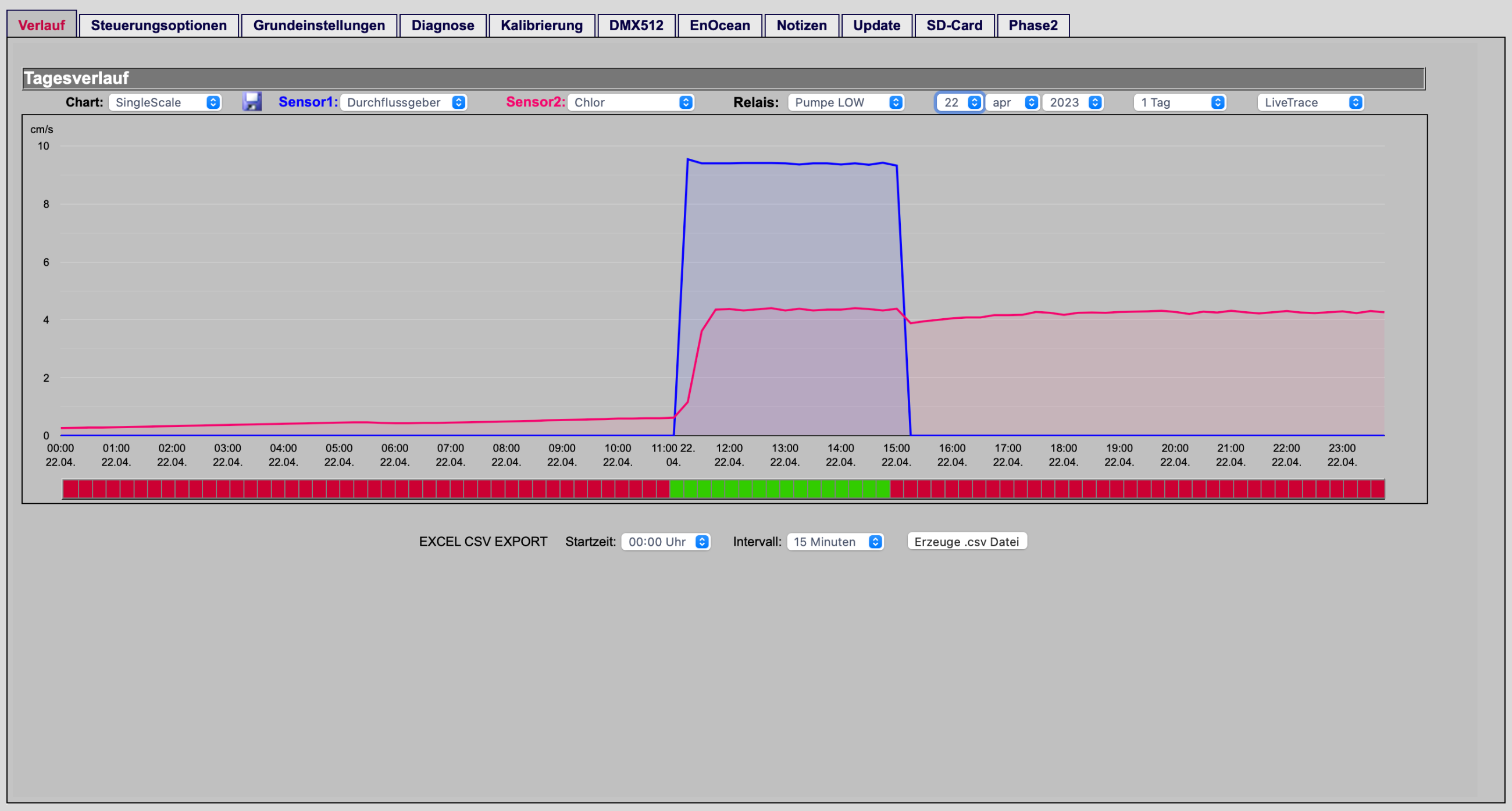Open the EnOcean tab

(719, 25)
